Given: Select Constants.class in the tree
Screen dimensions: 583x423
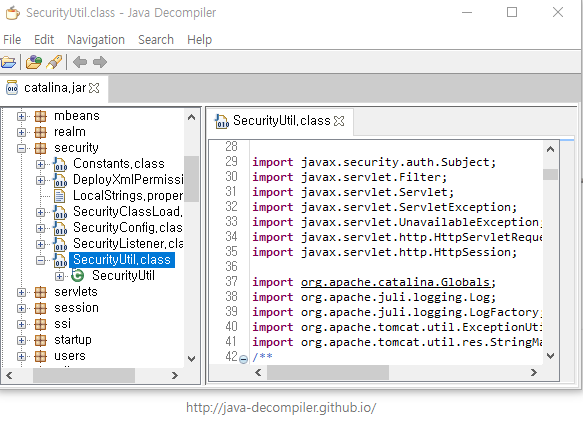Looking at the screenshot, I should point(119,164).
